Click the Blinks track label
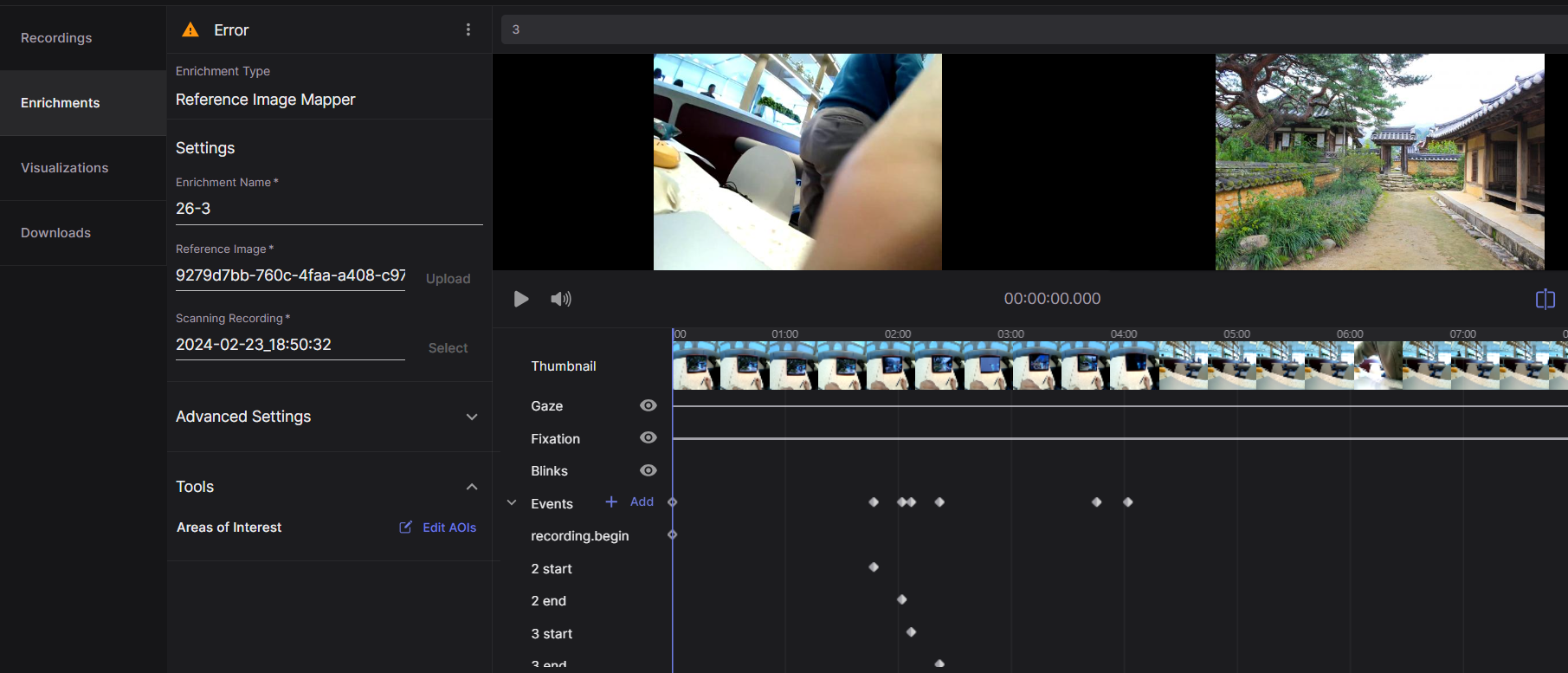The width and height of the screenshot is (1568, 673). pos(550,471)
